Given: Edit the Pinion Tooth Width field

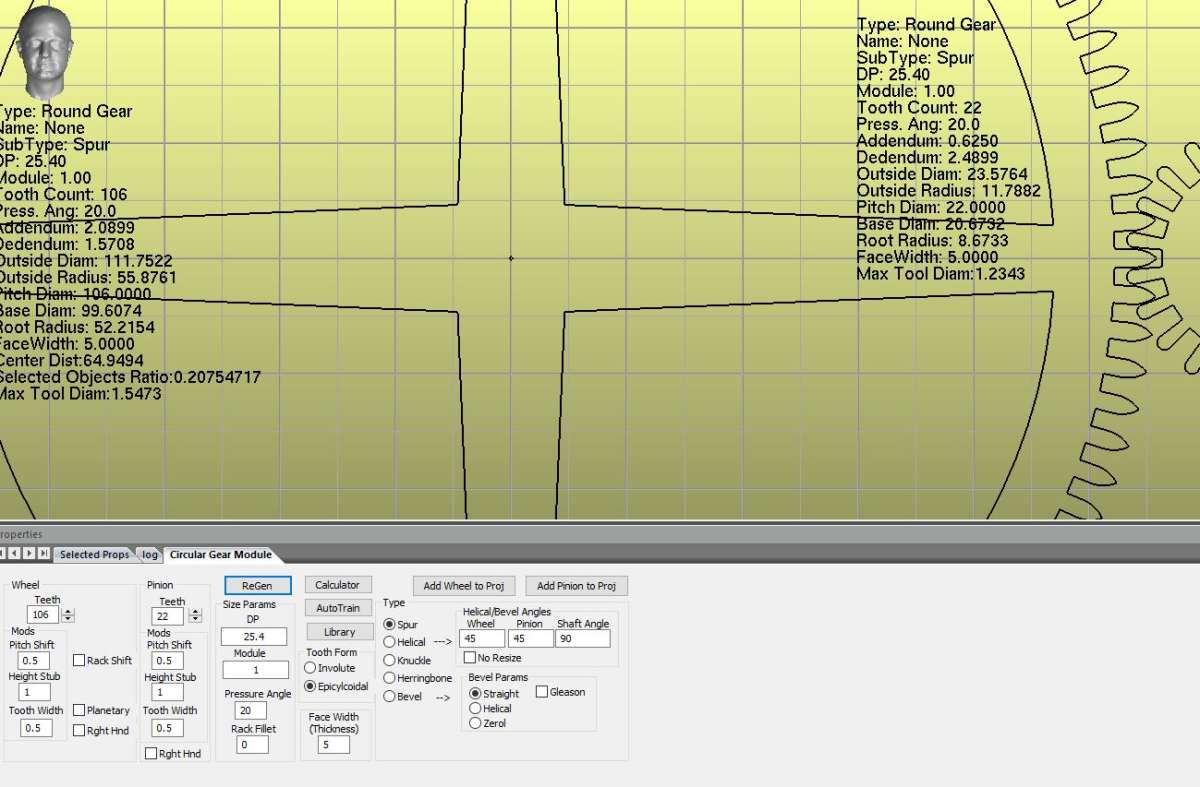Looking at the screenshot, I should (167, 727).
